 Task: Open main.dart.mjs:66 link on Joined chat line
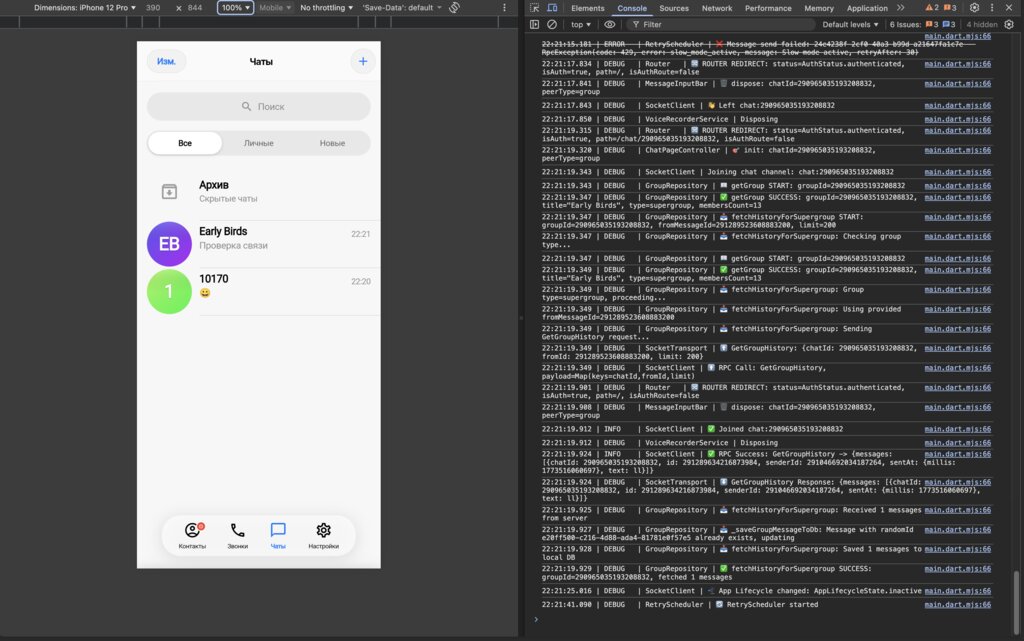coord(957,429)
